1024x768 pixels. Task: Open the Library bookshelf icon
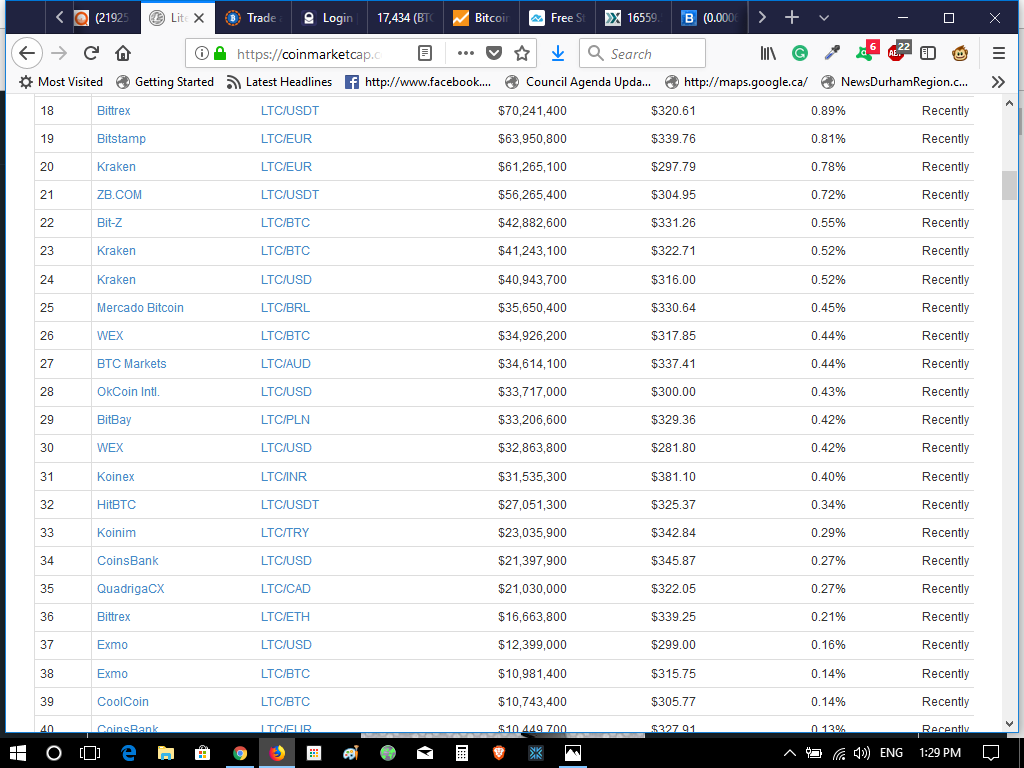pos(768,54)
